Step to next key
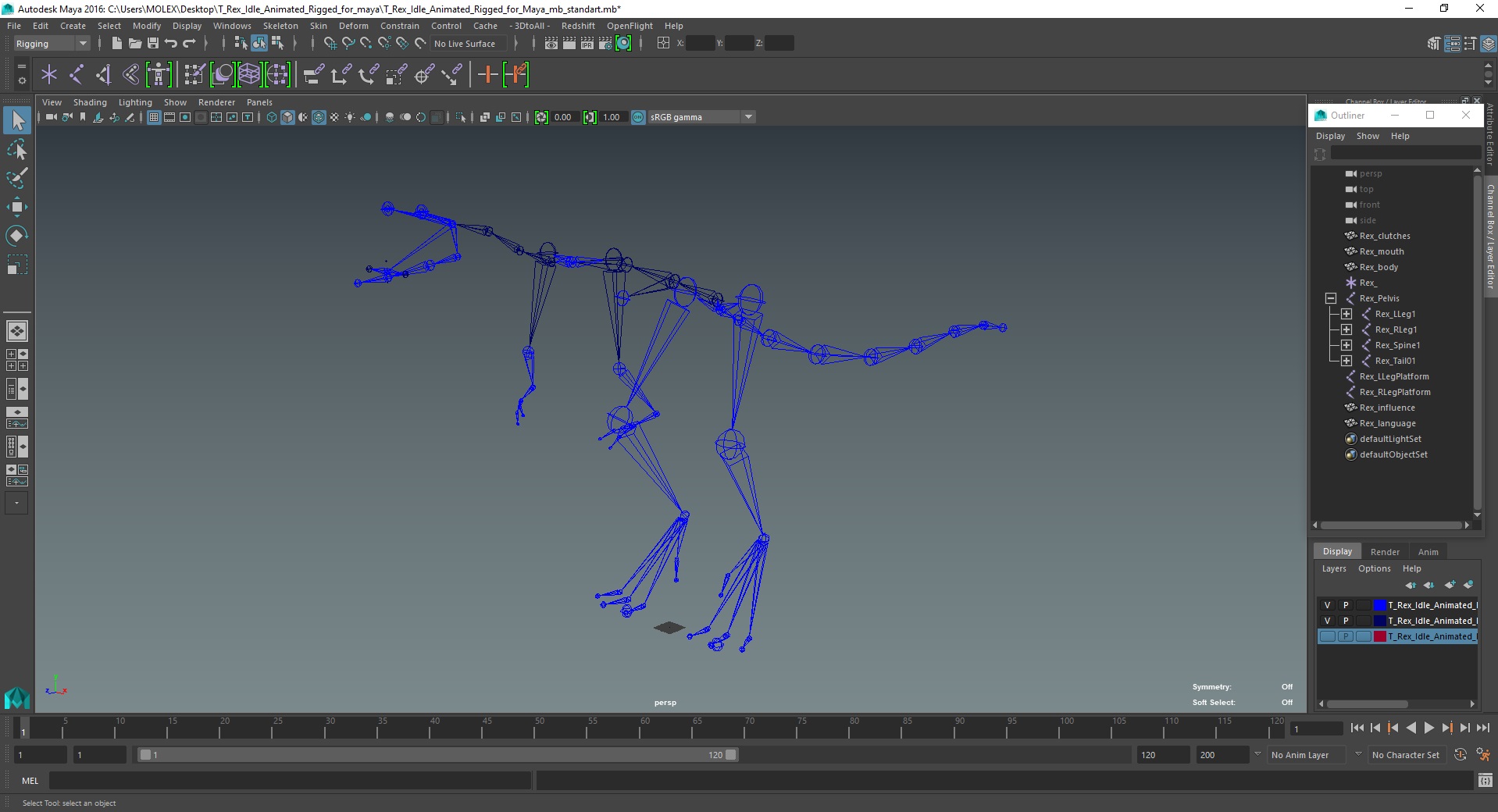 (x=1446, y=728)
